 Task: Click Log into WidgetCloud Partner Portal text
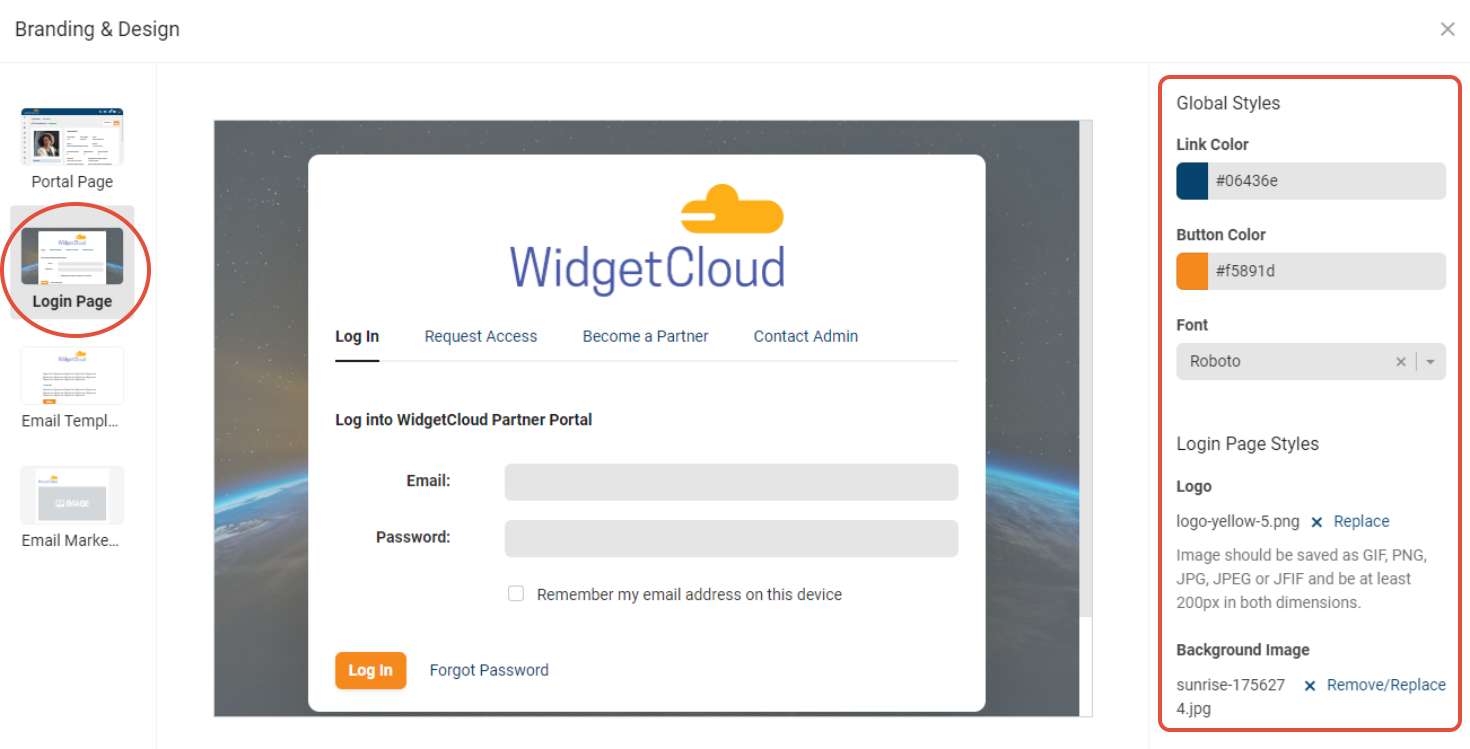(x=464, y=420)
